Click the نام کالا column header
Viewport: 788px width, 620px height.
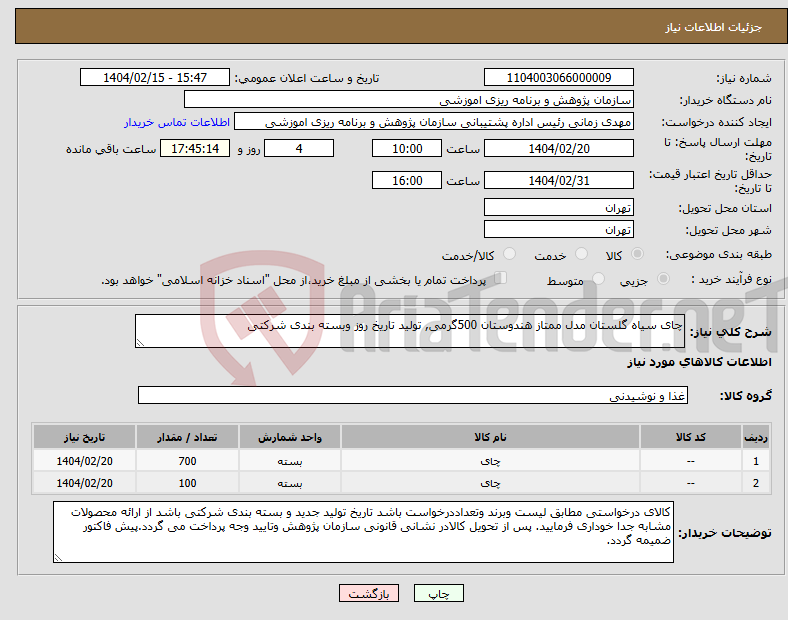click(490, 437)
